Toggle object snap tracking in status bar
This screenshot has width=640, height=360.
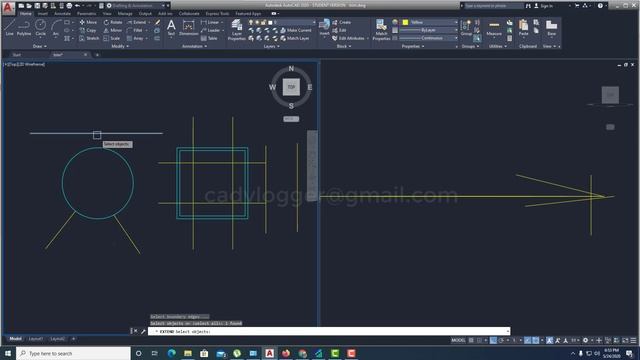coord(528,340)
